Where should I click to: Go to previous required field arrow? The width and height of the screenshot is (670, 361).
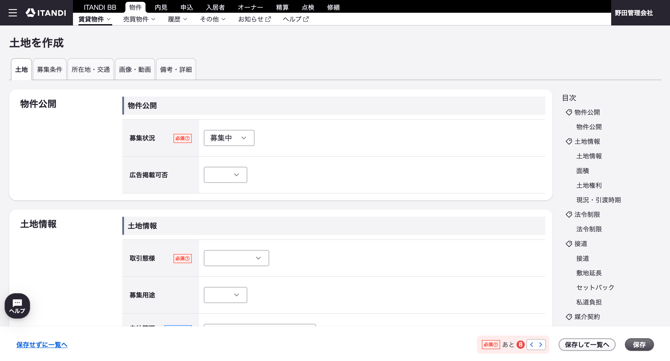(532, 345)
